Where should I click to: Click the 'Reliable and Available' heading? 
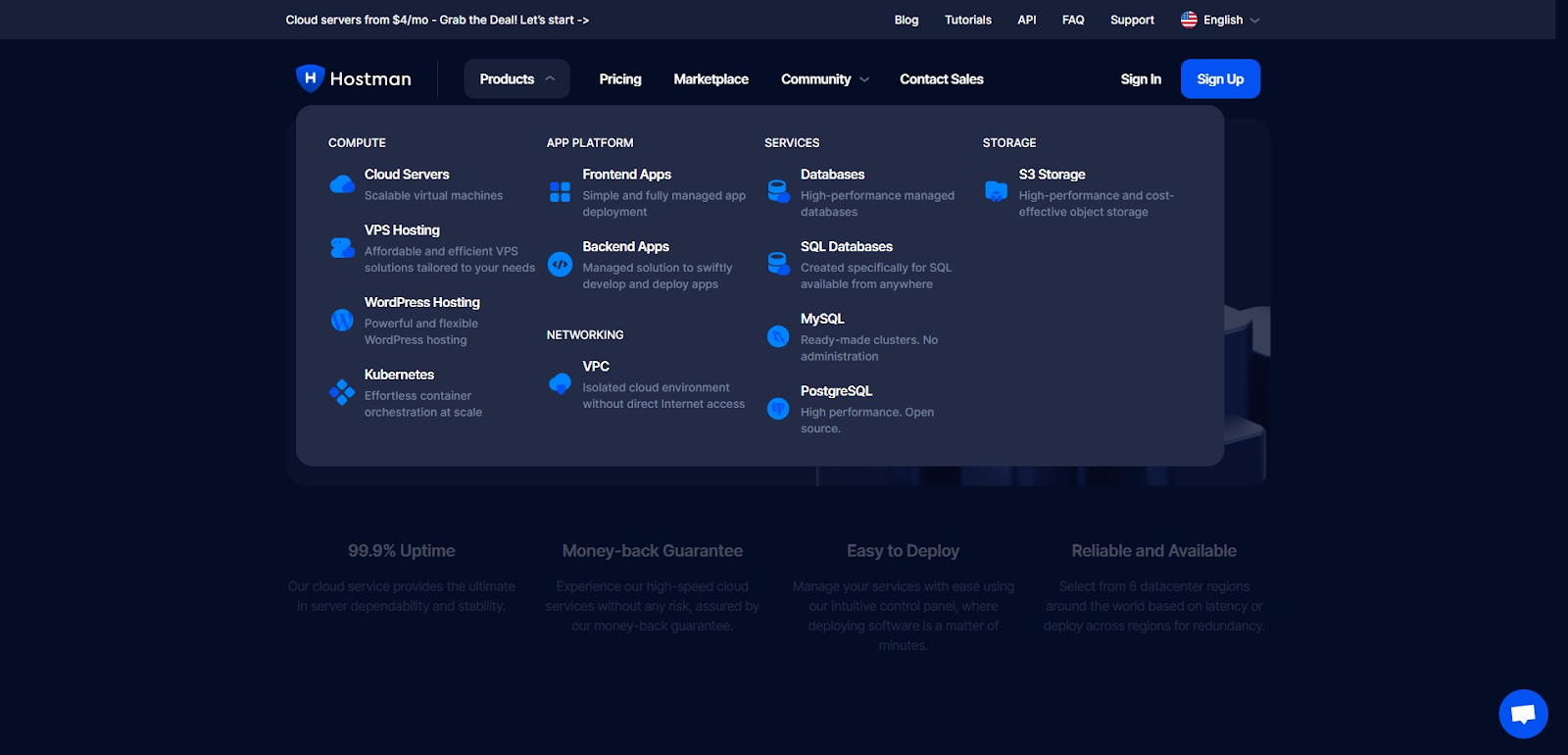[1154, 551]
